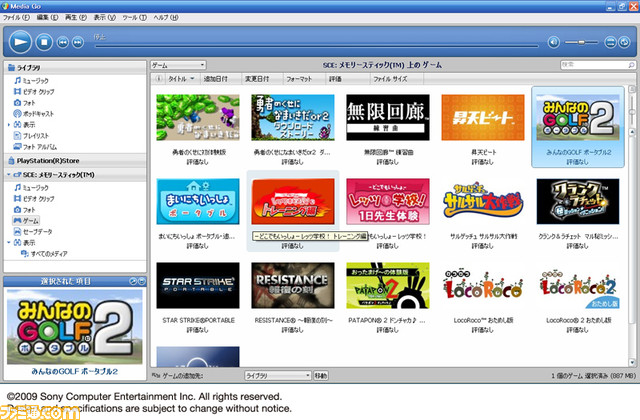Click the 選択された項目 panel left round icon
Screen dimensions: 640x420
133,281
